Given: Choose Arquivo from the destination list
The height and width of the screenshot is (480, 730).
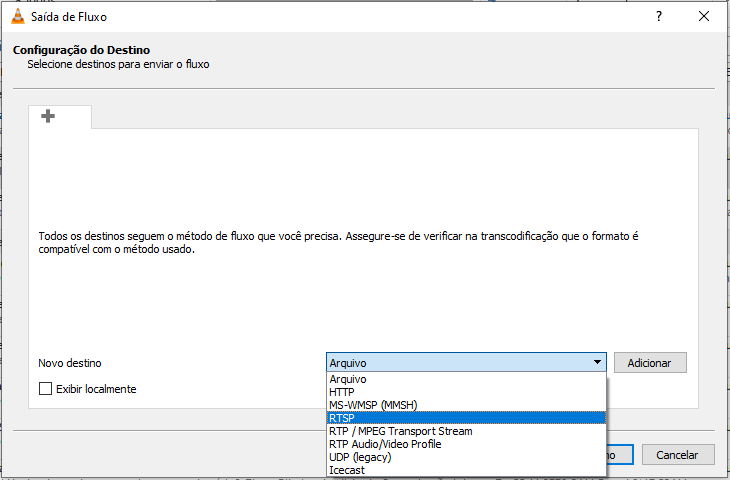Looking at the screenshot, I should click(466, 379).
